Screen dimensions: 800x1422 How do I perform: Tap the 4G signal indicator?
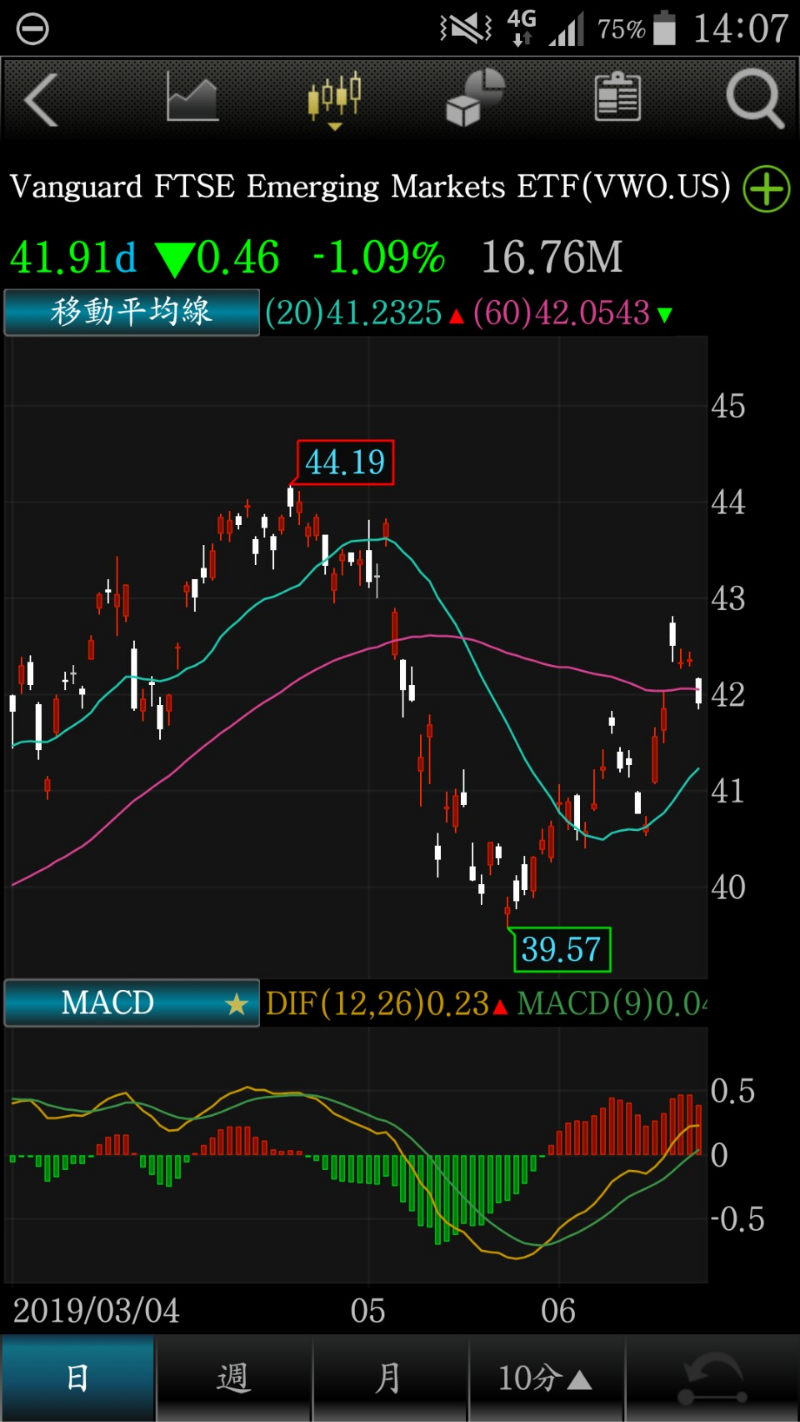pos(522,28)
